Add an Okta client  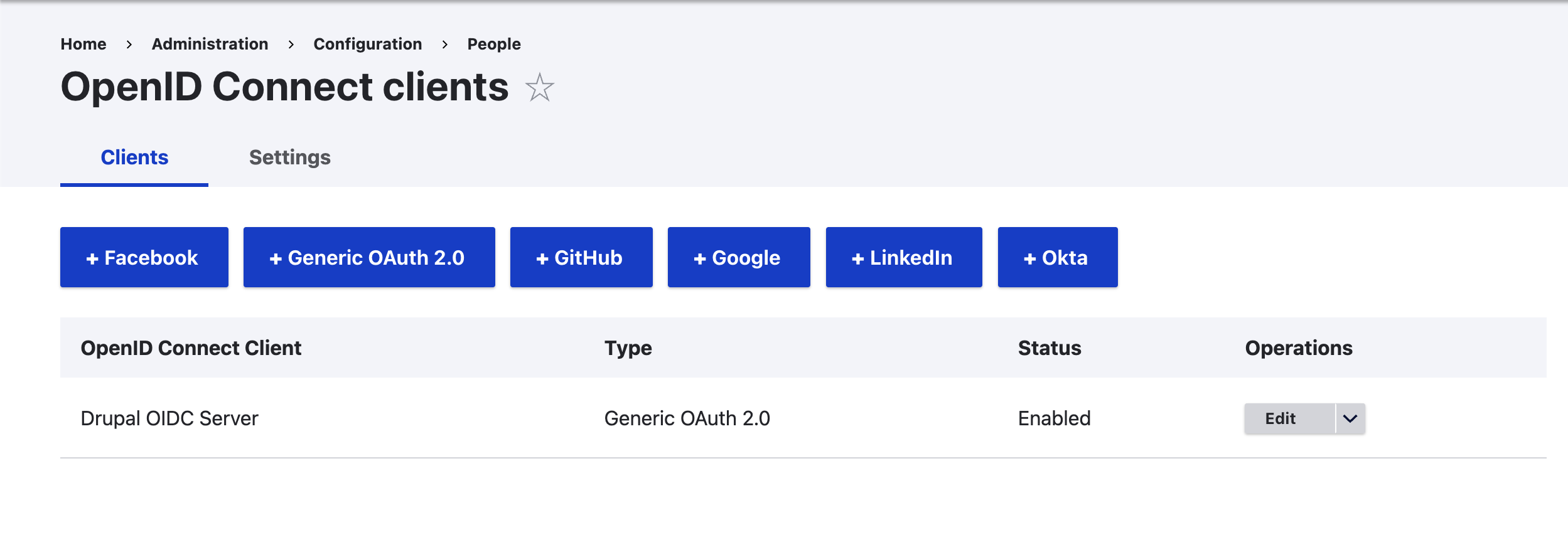[x=1058, y=258]
